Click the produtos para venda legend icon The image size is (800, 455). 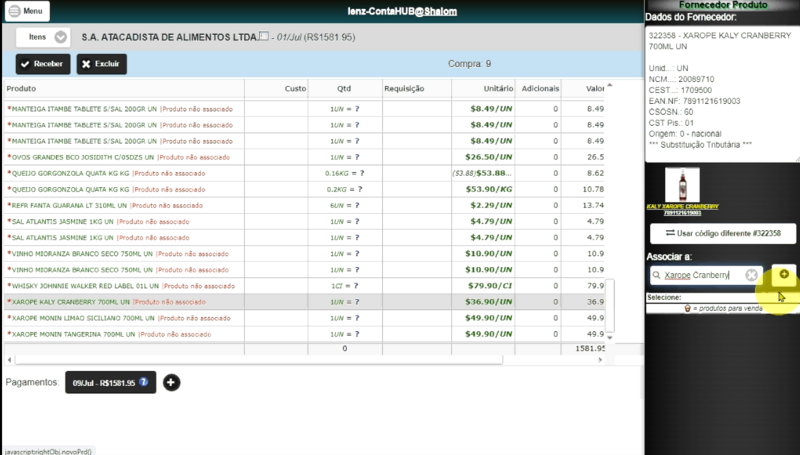(x=687, y=309)
